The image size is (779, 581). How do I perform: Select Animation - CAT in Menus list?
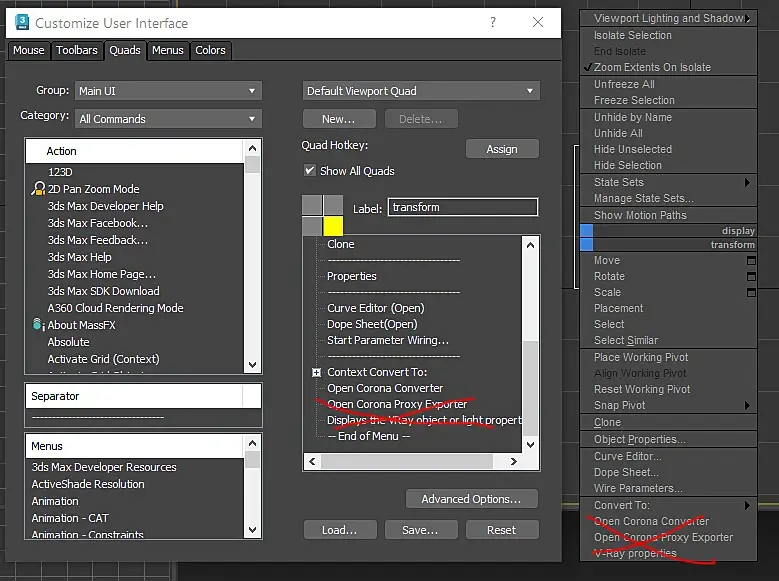pos(70,518)
